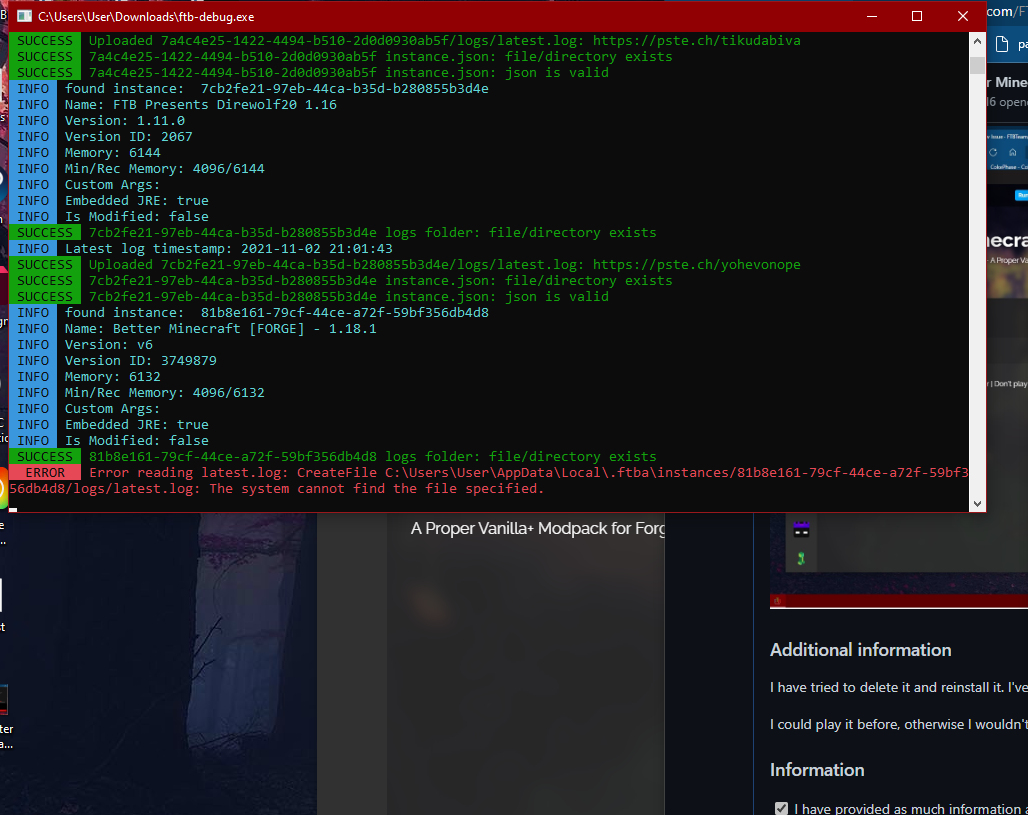Click the 'A Proper Vanilla+ Modpack for Forge' title
The height and width of the screenshot is (816, 1028).
tap(536, 528)
